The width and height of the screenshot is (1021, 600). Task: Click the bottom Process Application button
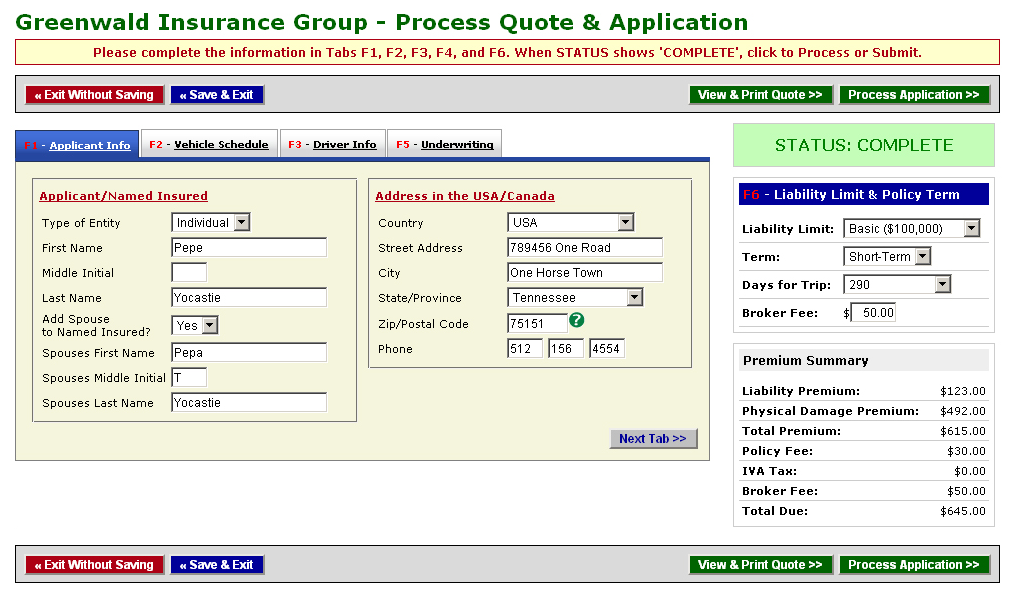(914, 565)
